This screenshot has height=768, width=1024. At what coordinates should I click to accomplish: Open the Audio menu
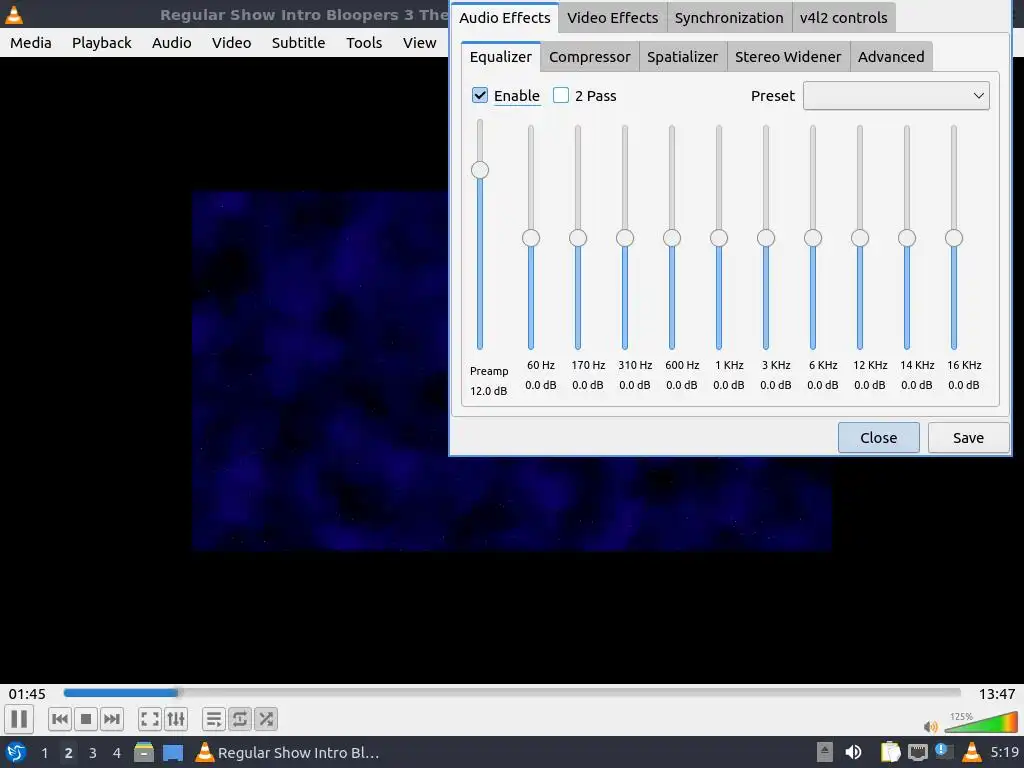[172, 42]
